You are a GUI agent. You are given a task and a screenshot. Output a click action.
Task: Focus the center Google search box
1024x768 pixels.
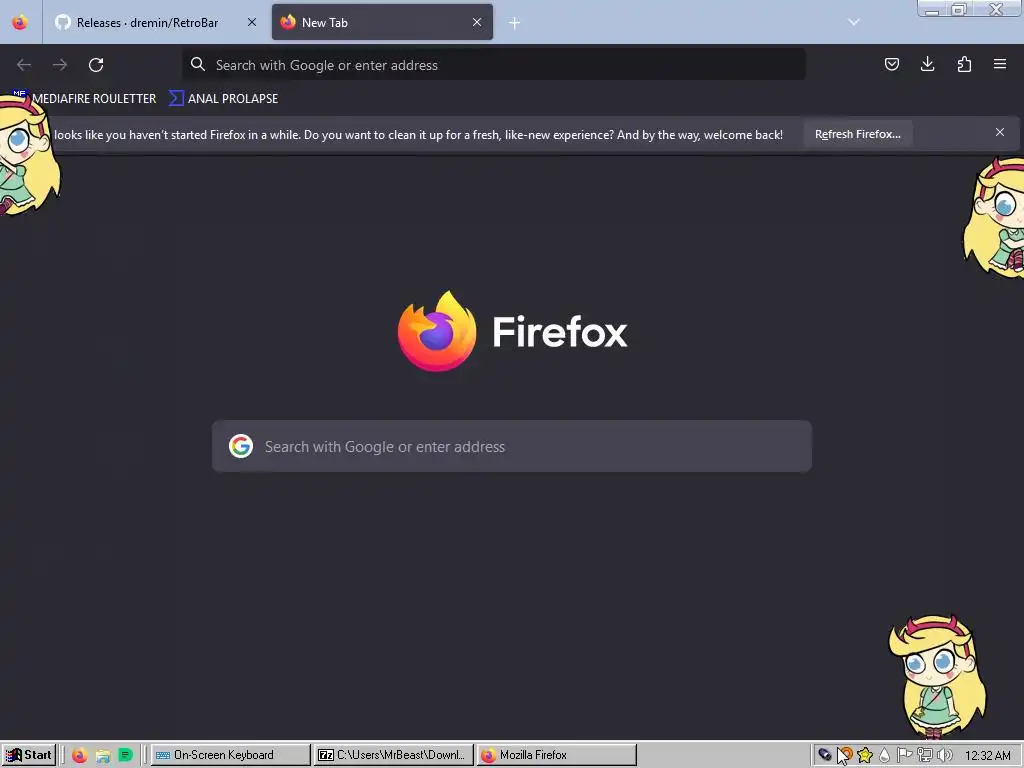(x=512, y=447)
